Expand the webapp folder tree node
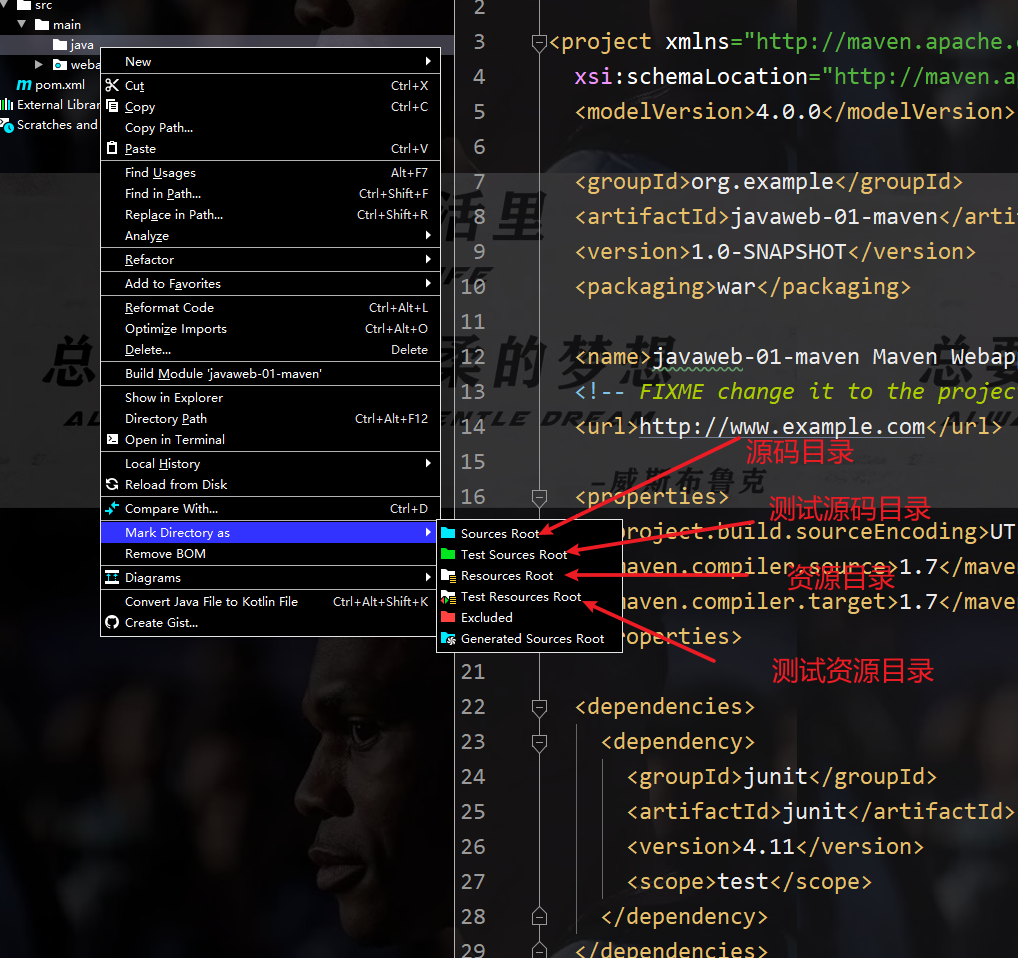The width and height of the screenshot is (1018, 958). tap(39, 64)
